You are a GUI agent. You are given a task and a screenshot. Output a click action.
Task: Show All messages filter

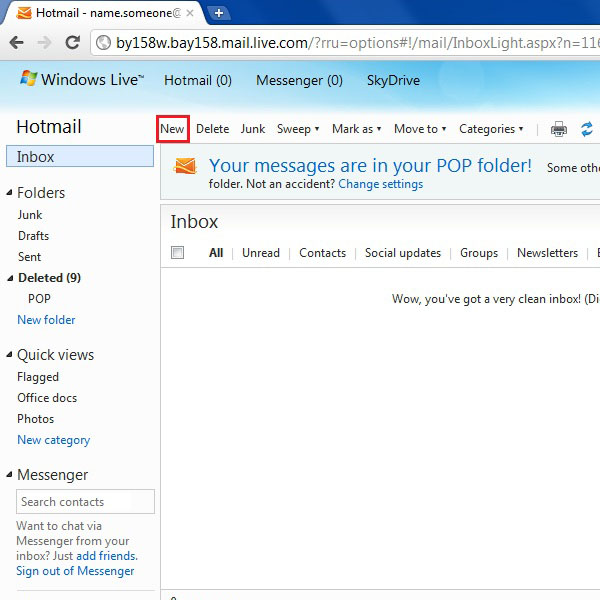point(216,253)
